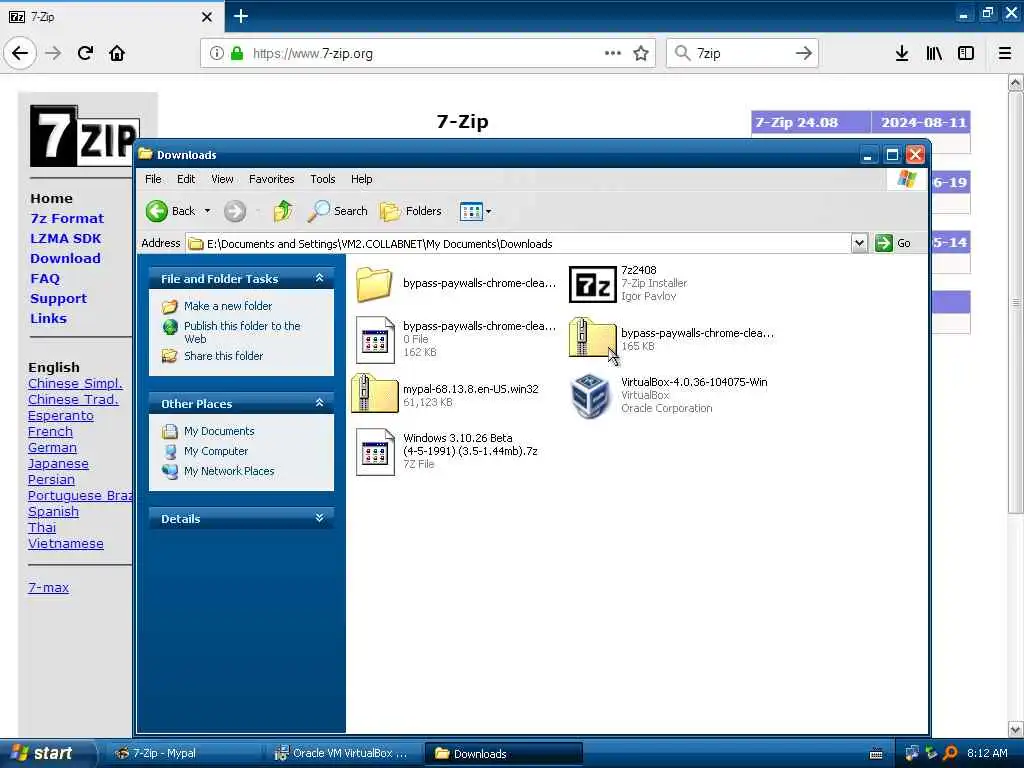The height and width of the screenshot is (768, 1024).
Task: Go up one folder level icon
Action: (283, 211)
